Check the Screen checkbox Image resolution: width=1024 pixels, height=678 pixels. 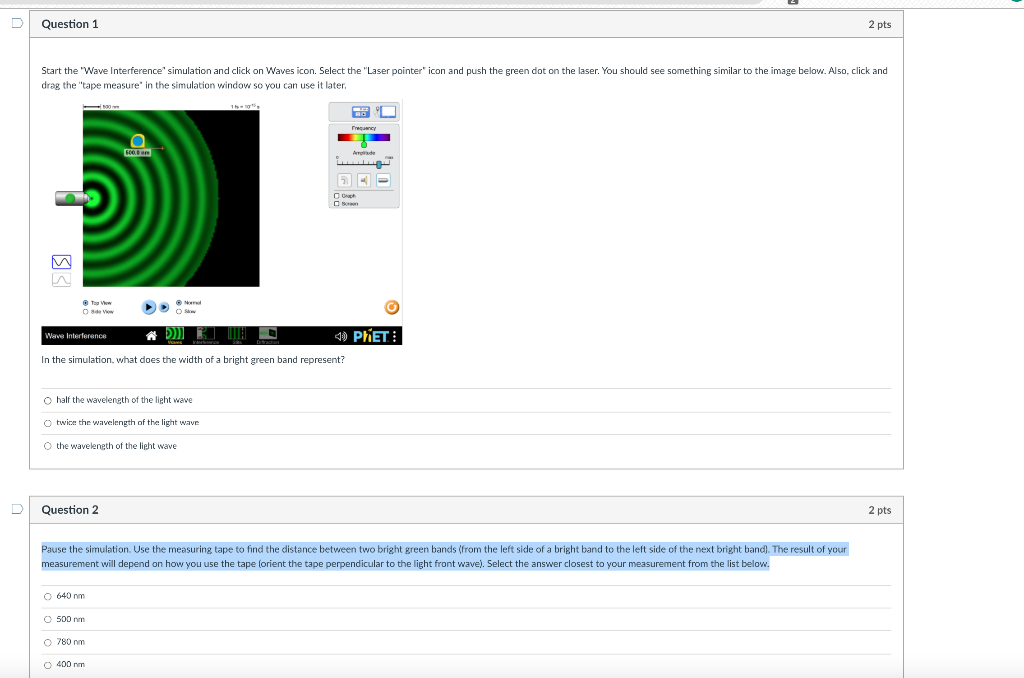pyautogui.click(x=337, y=203)
